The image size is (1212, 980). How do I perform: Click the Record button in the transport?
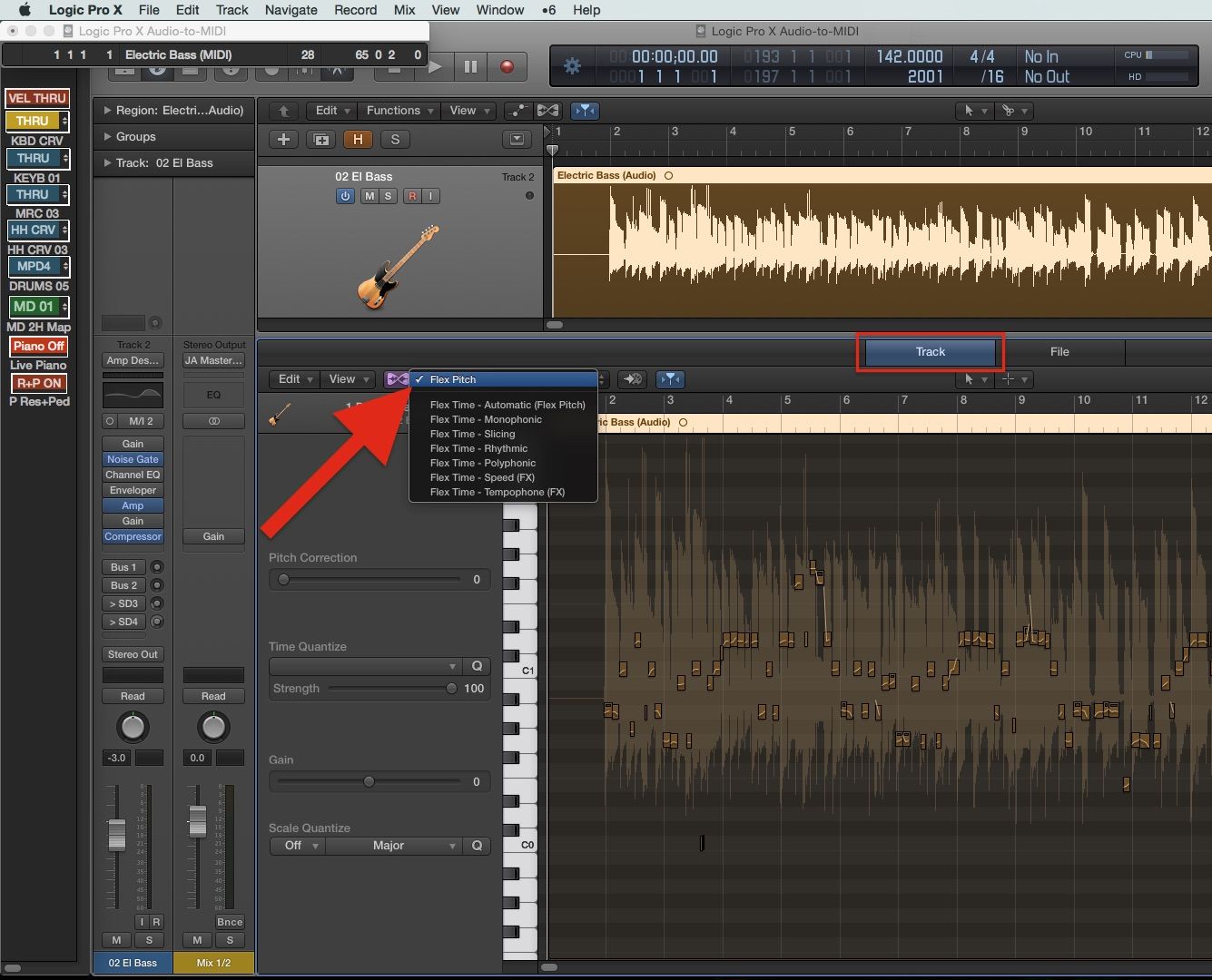coord(507,66)
